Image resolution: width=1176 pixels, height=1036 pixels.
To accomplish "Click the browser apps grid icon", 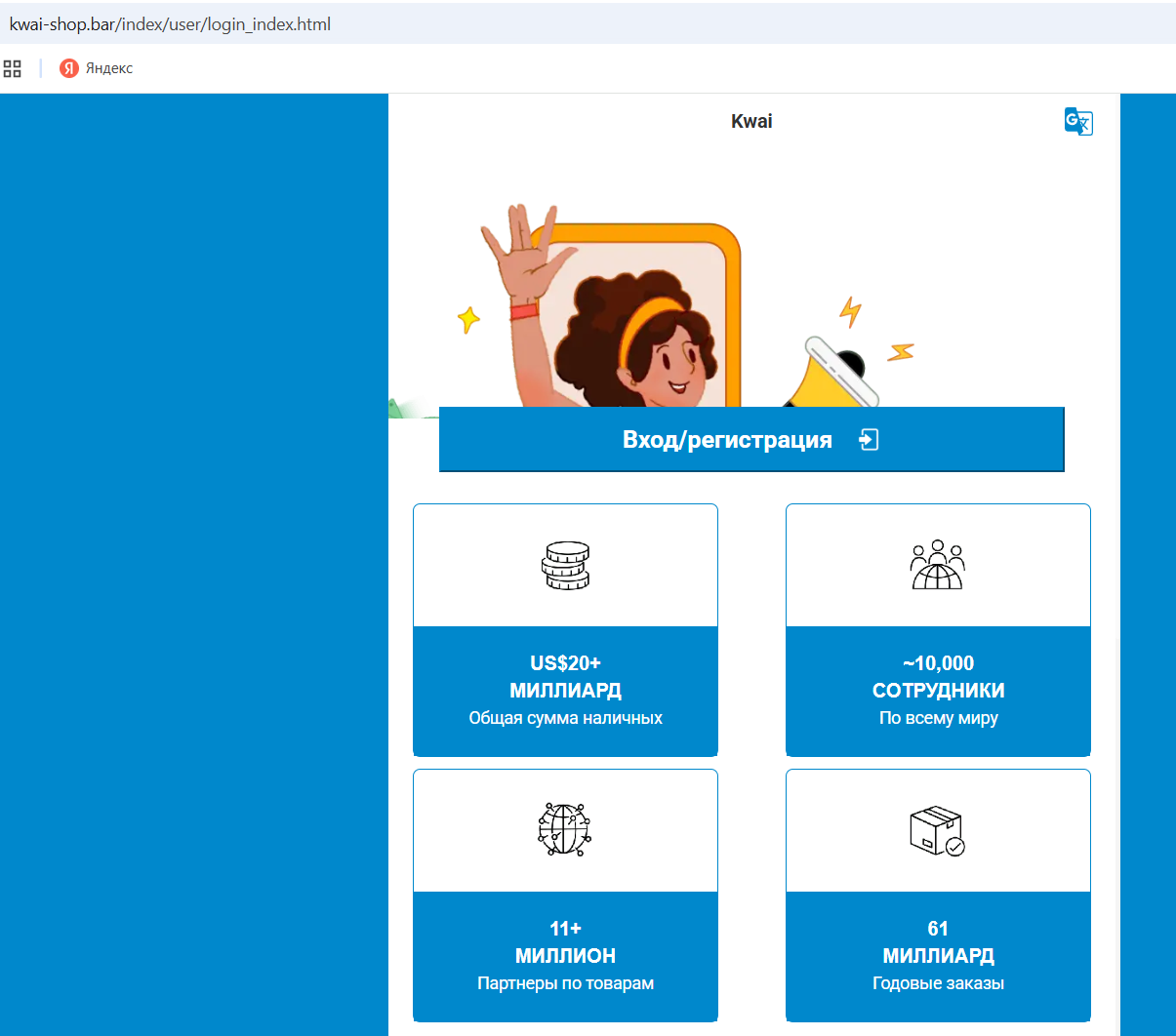I will tap(13, 68).
